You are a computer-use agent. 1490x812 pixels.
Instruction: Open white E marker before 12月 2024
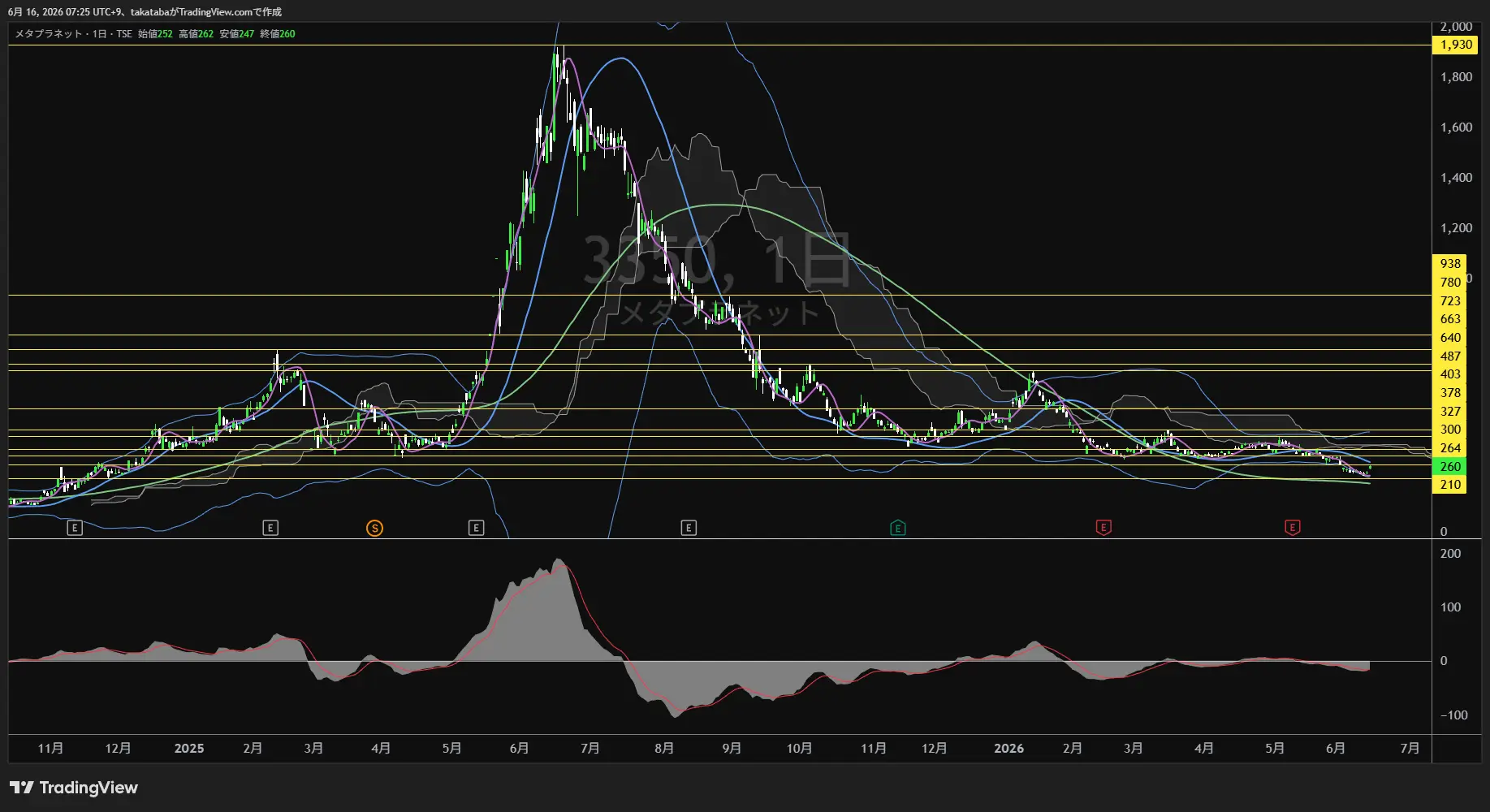74,528
